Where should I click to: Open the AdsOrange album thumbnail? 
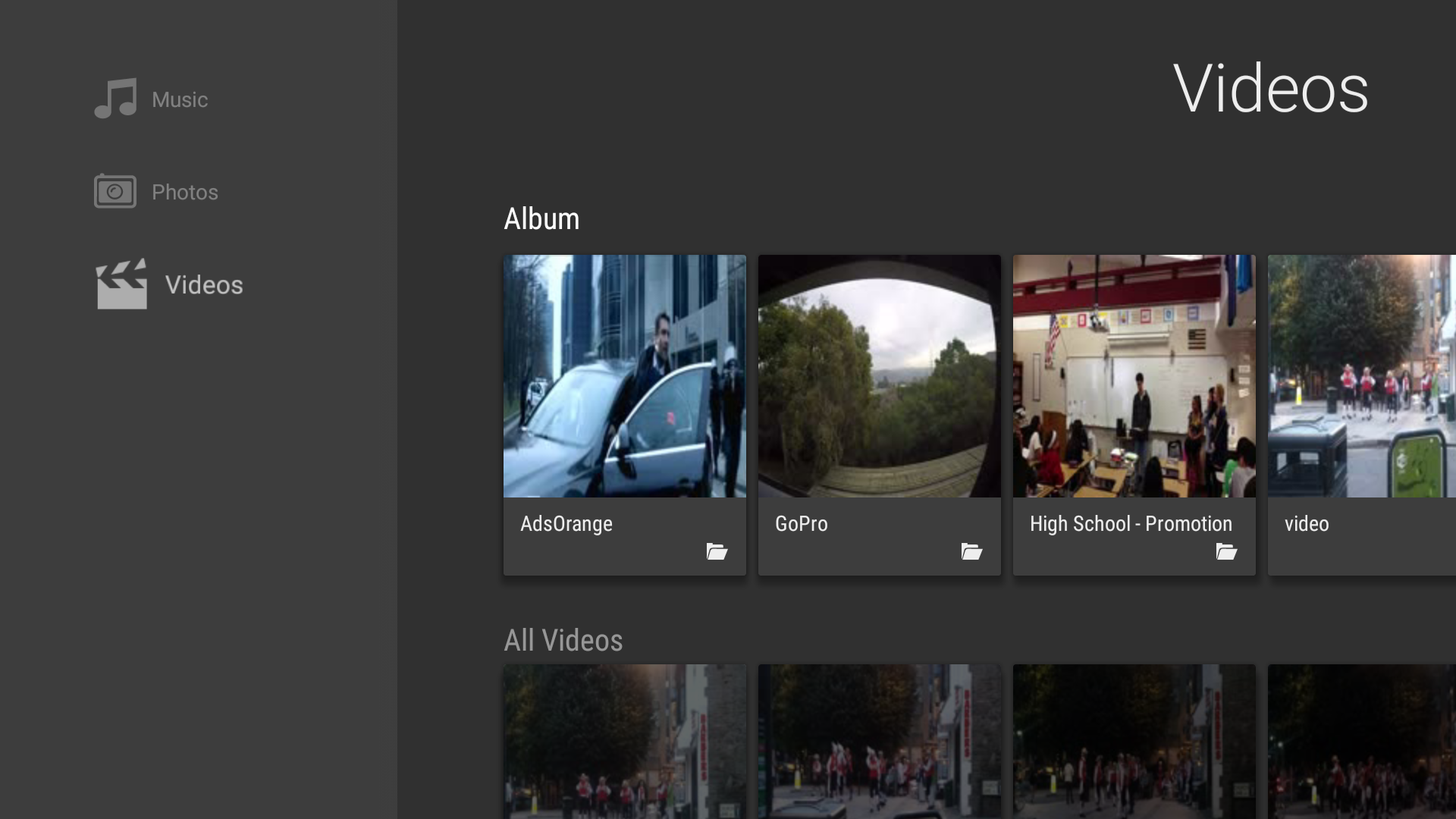tap(625, 376)
